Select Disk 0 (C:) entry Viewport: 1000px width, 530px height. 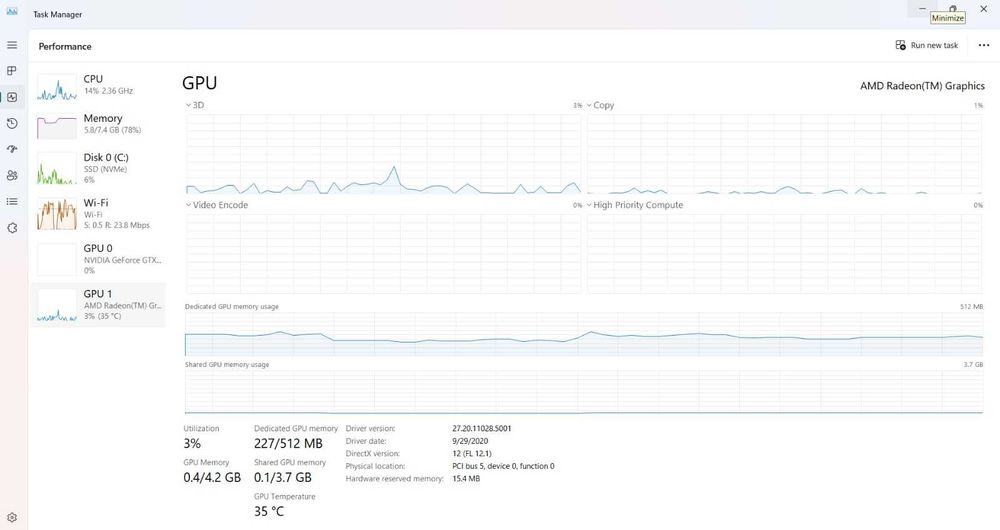point(98,168)
